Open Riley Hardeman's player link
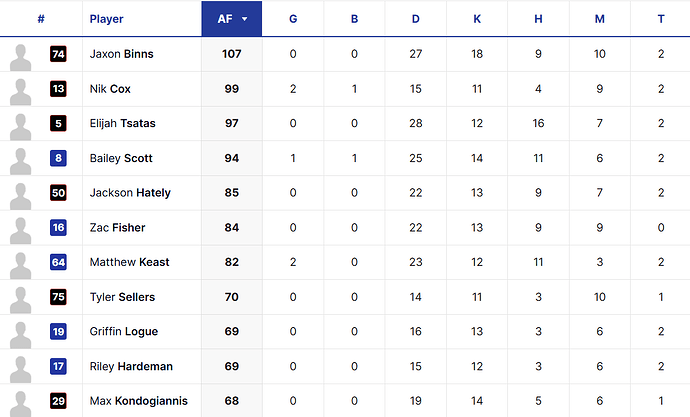 click(x=131, y=366)
